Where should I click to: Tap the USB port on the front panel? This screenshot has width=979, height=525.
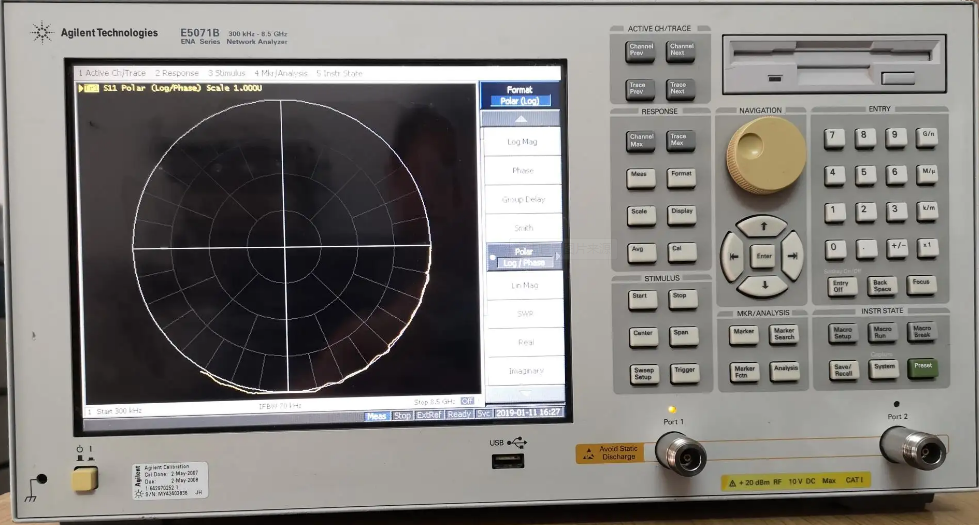[x=508, y=461]
